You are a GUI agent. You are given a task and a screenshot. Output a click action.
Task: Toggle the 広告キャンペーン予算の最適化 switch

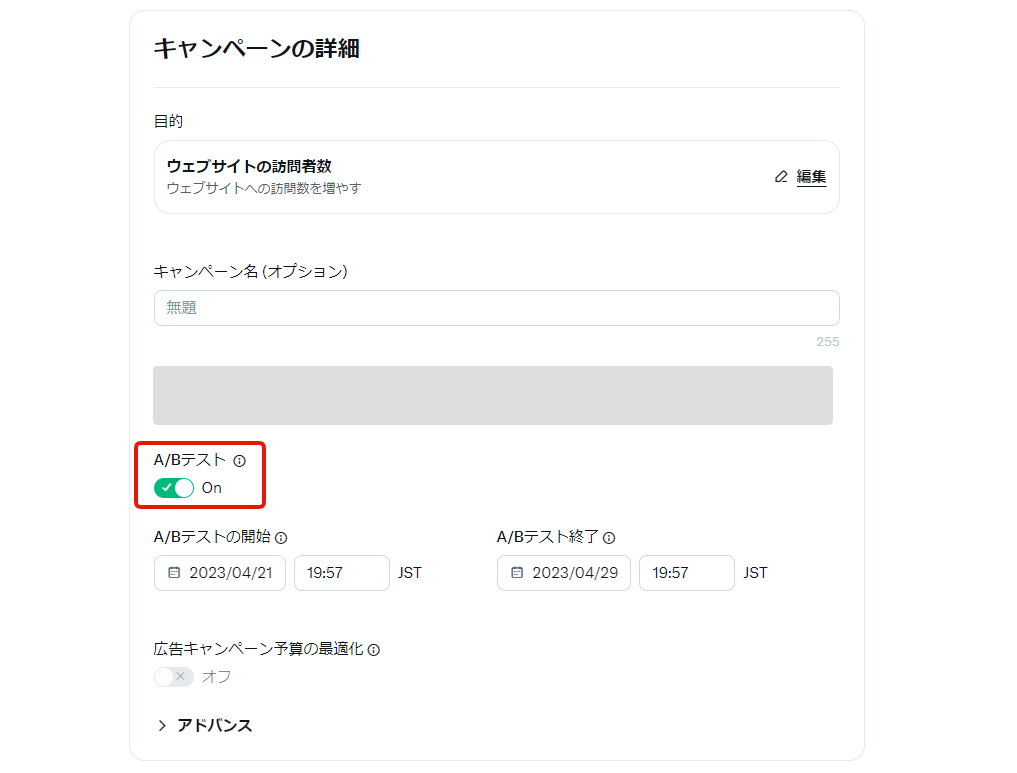click(x=174, y=677)
